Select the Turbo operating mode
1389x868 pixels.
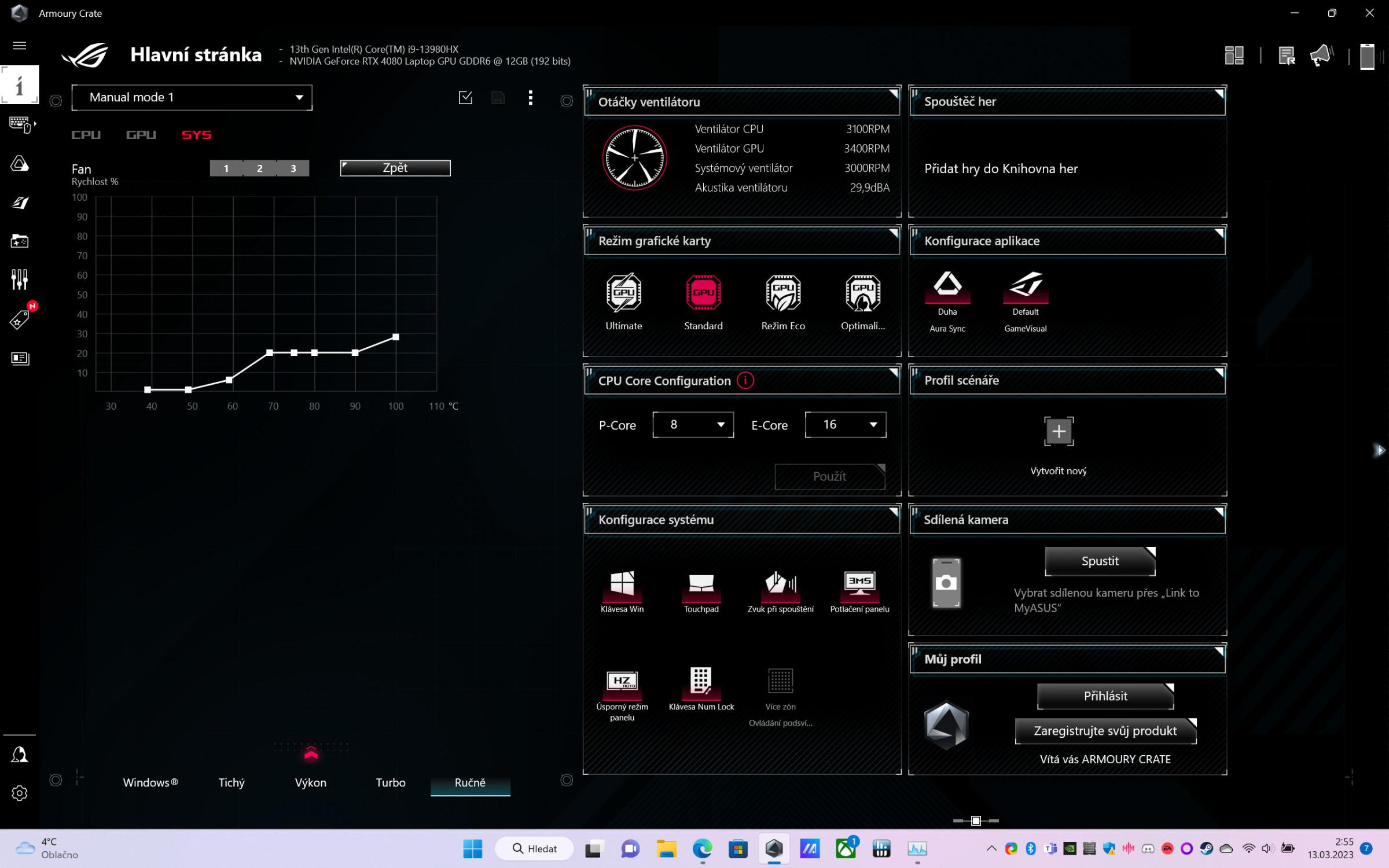click(x=391, y=782)
